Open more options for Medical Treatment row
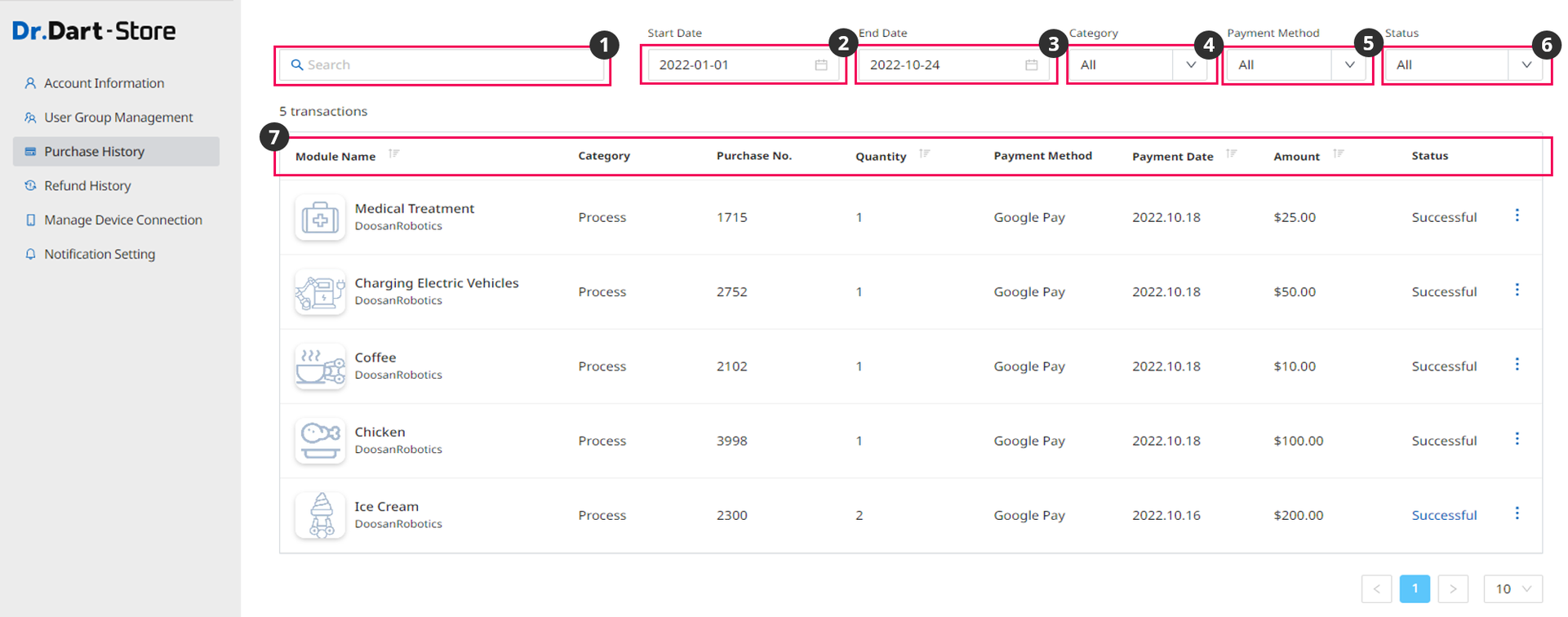This screenshot has width=1568, height=617. (x=1517, y=215)
